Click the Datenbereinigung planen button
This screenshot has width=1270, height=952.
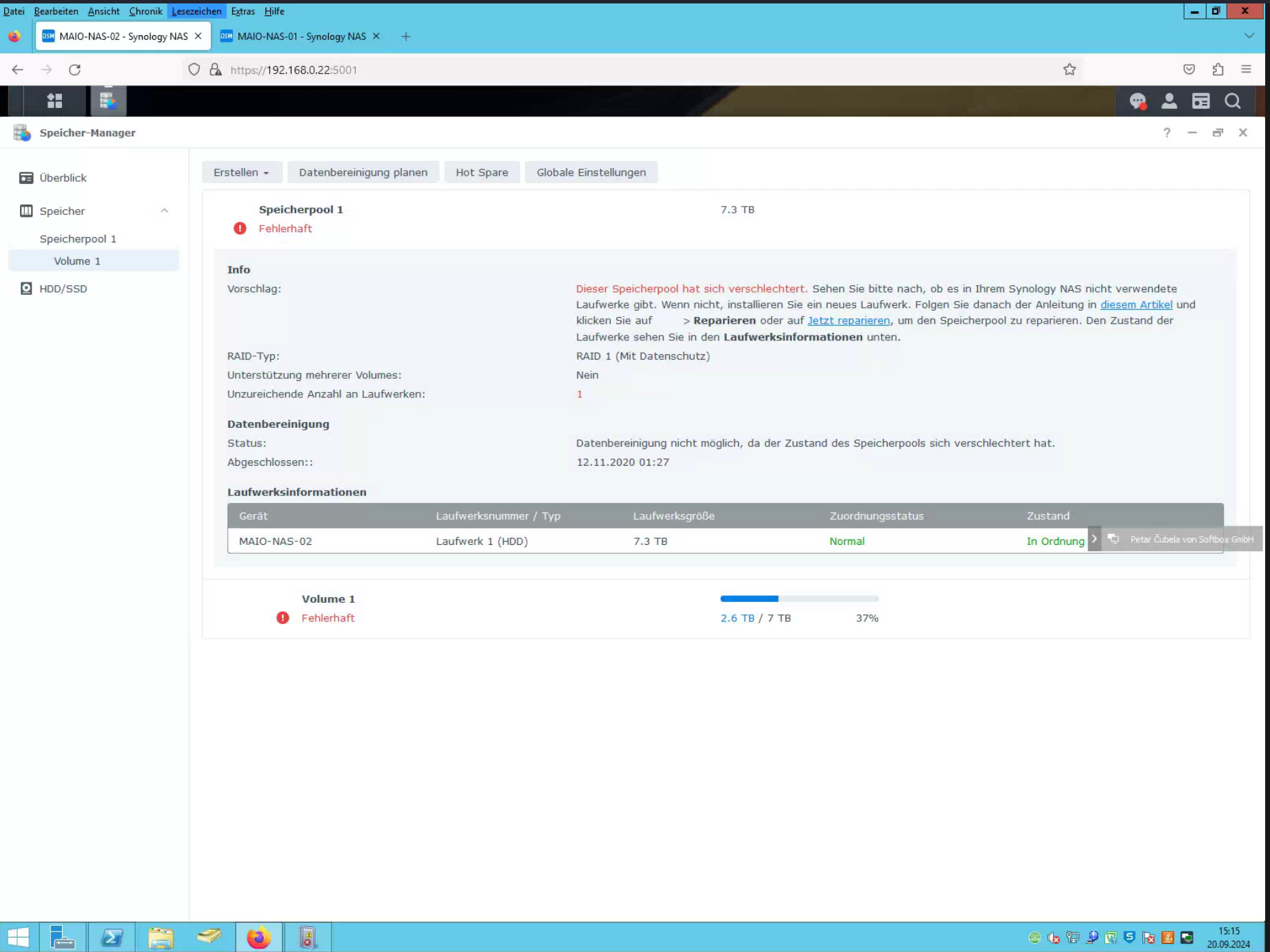point(362,172)
